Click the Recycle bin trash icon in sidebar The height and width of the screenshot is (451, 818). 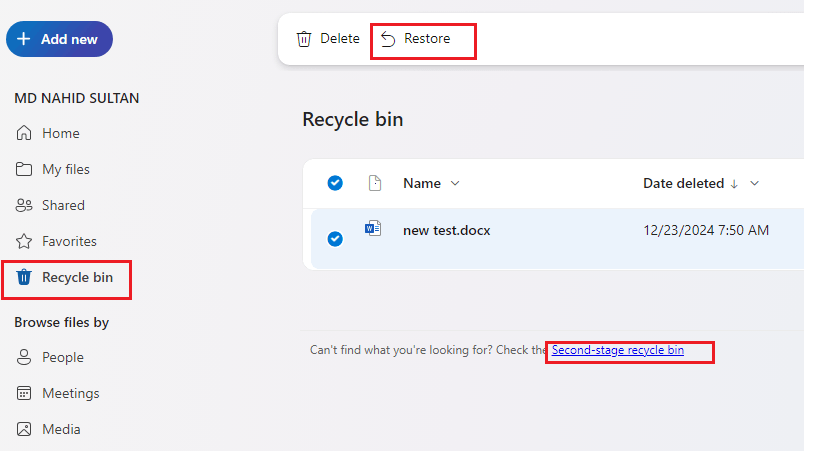pyautogui.click(x=24, y=277)
